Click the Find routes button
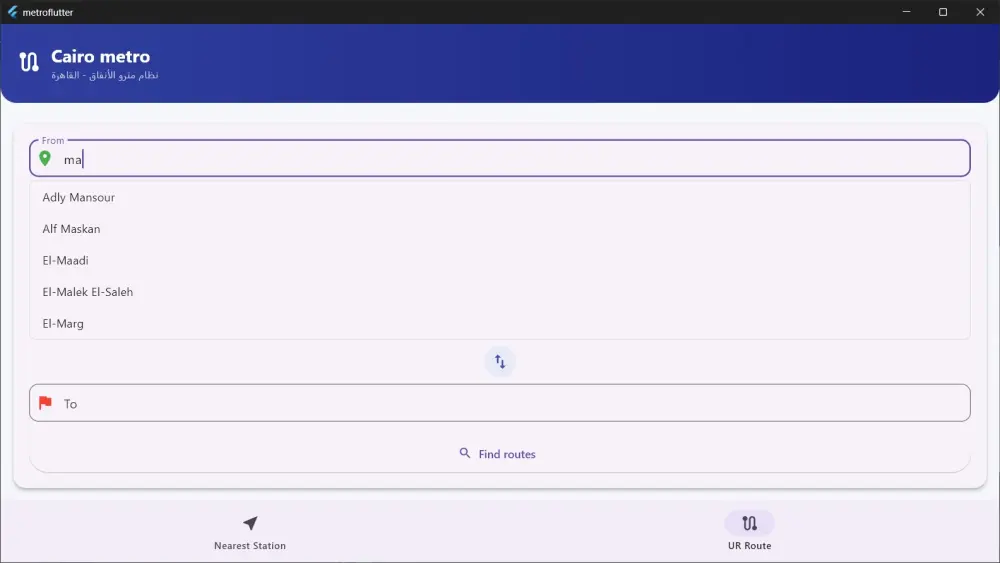This screenshot has width=1000, height=563. coord(500,454)
